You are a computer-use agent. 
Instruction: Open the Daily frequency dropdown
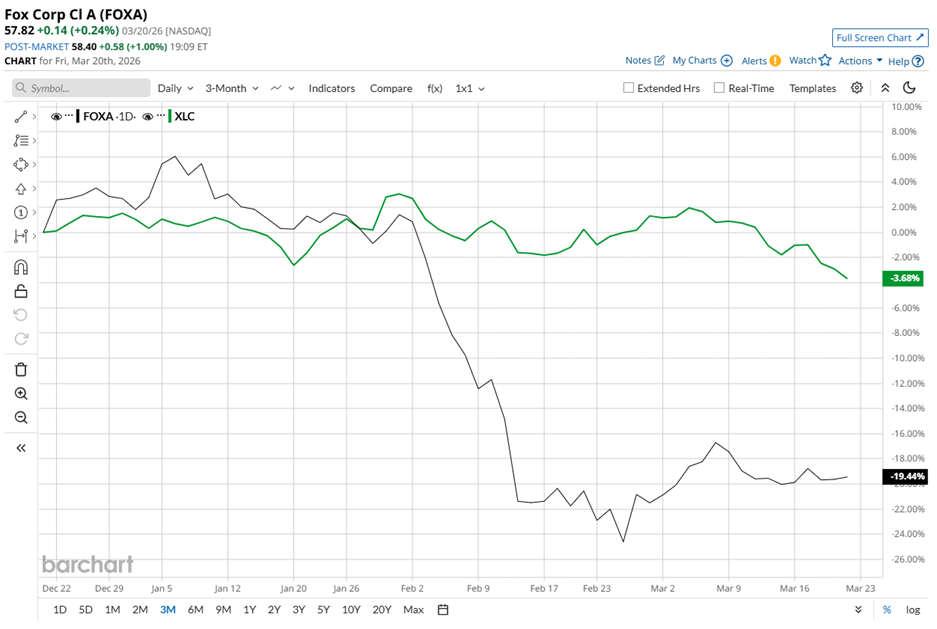[x=176, y=88]
